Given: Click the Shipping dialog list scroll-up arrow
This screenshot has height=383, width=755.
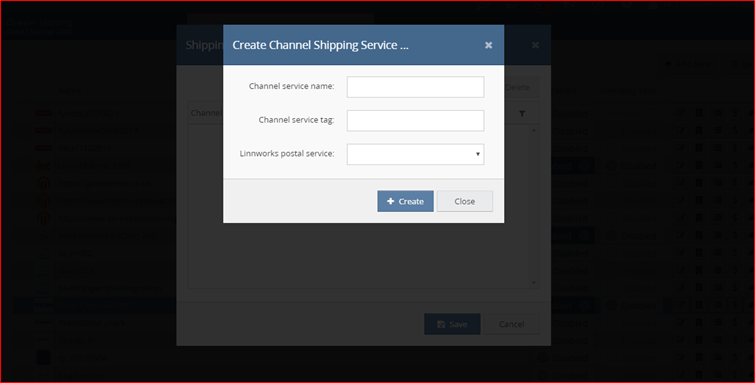Looking at the screenshot, I should [x=534, y=130].
